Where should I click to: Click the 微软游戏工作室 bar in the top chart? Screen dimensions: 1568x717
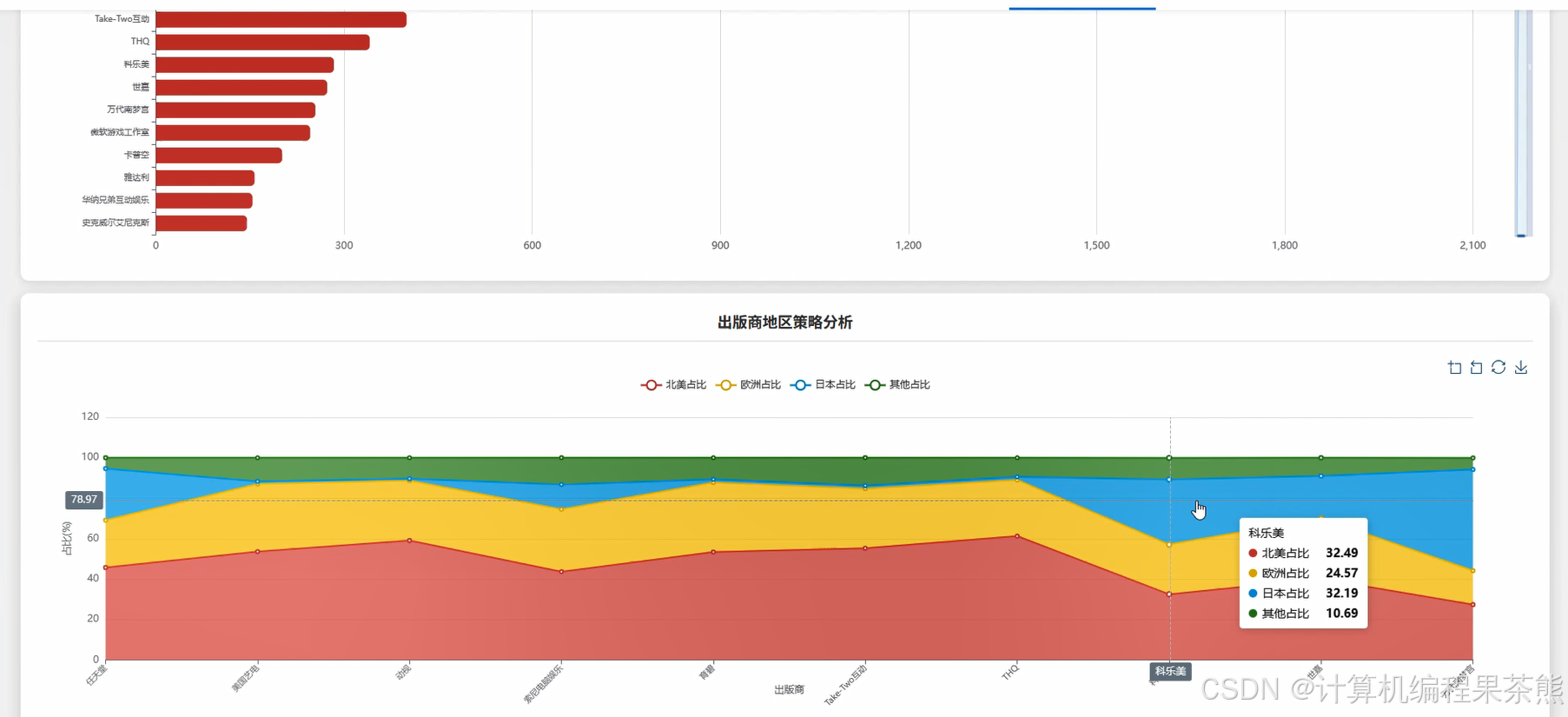233,132
